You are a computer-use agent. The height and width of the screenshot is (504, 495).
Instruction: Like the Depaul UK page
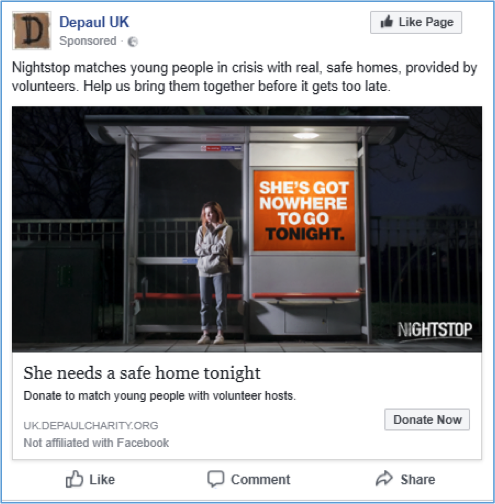416,22
